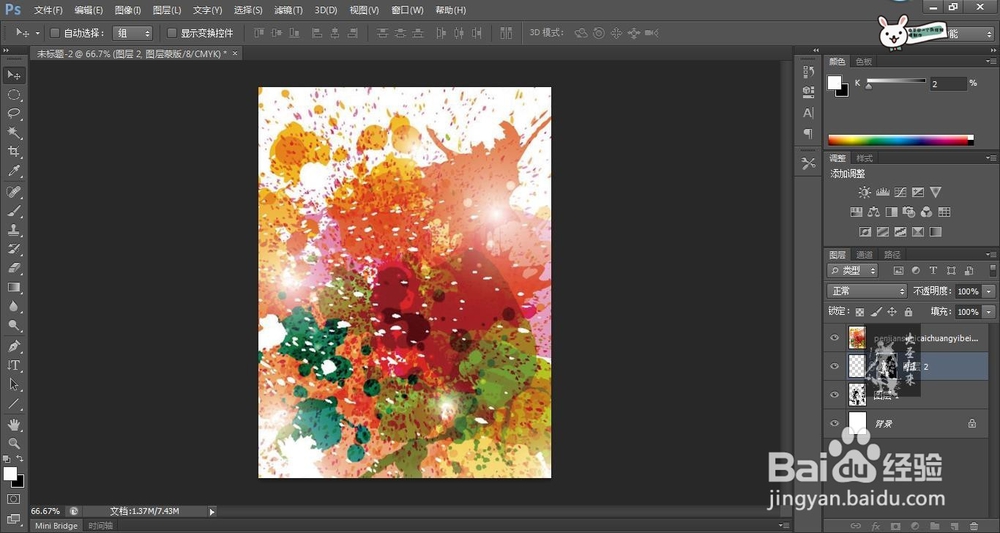Select the Eyedropper tool
1000x533 pixels.
pos(14,171)
